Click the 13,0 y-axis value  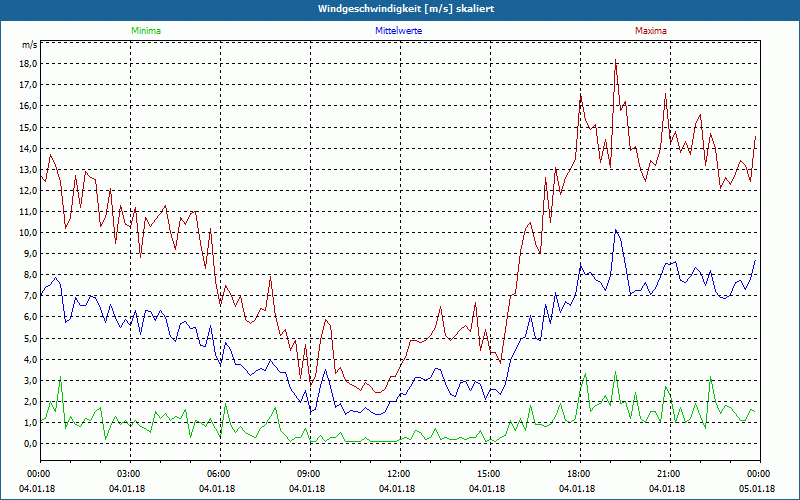pyautogui.click(x=29, y=169)
